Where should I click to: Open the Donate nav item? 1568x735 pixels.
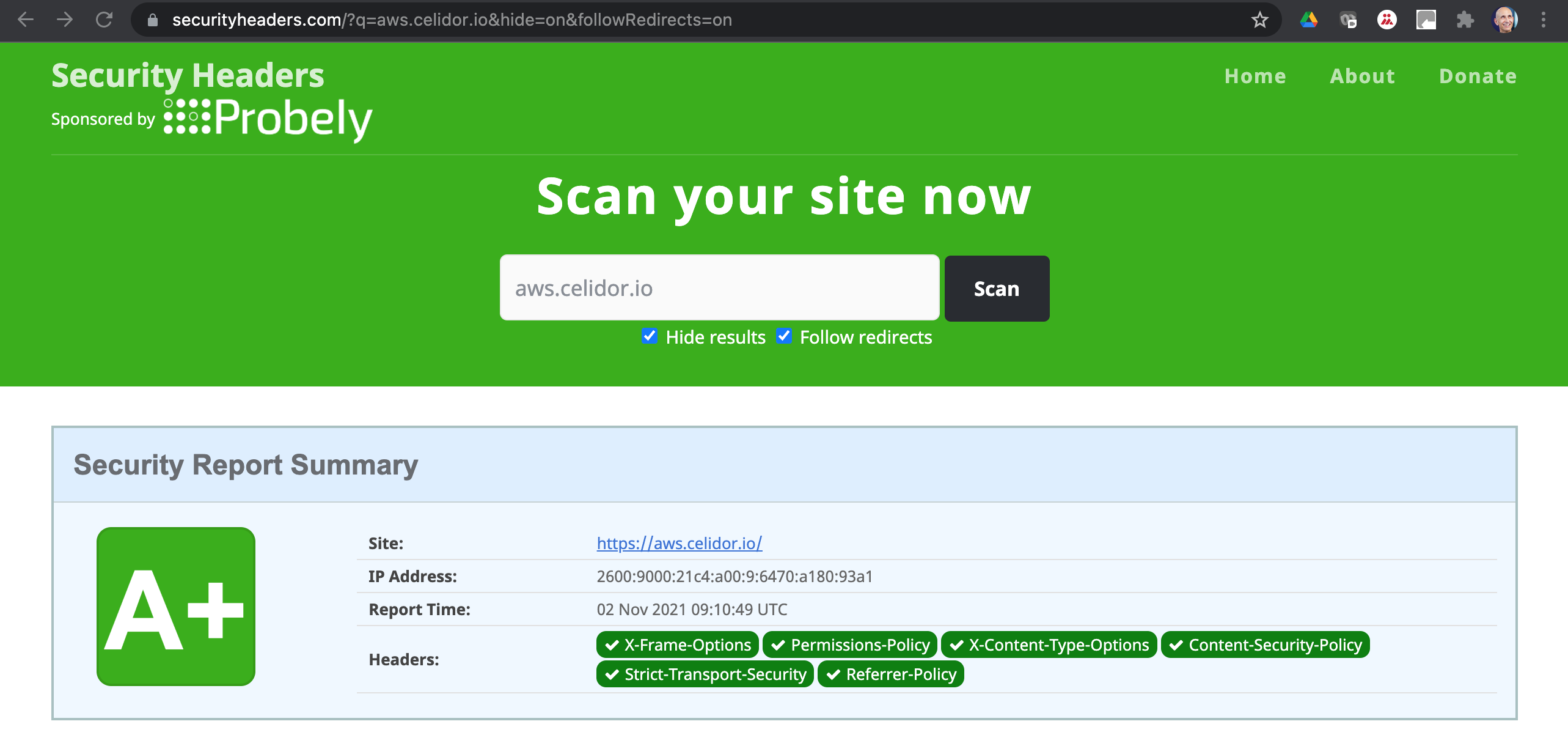(x=1478, y=76)
